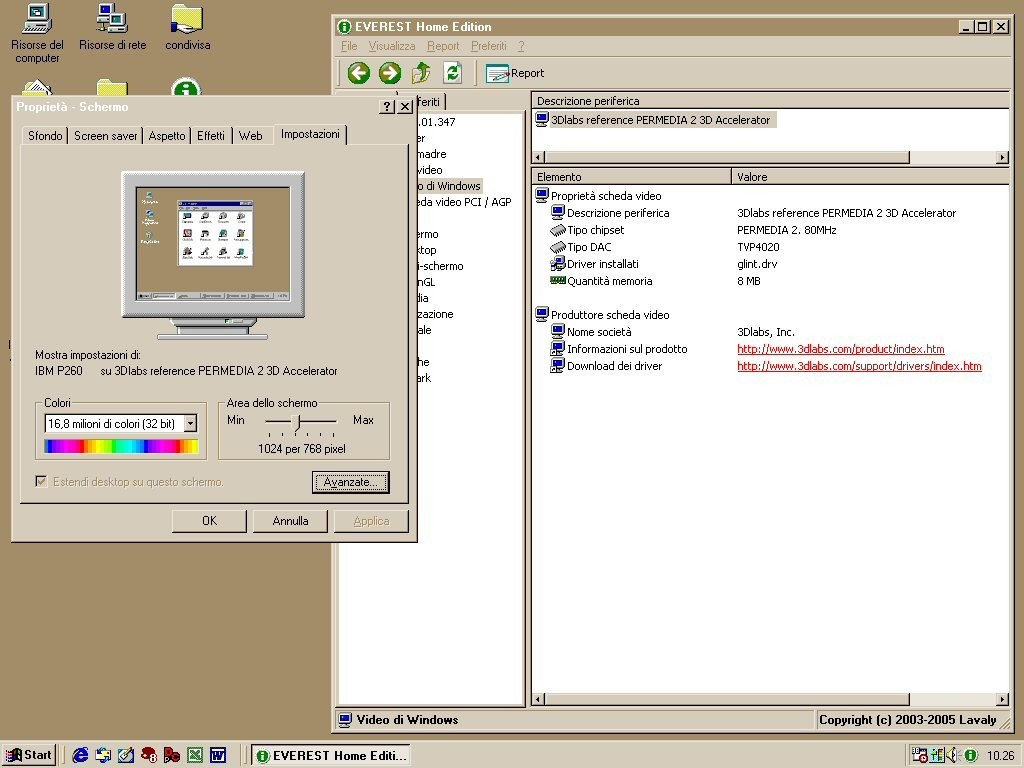The height and width of the screenshot is (768, 1024).
Task: Click the chip icon beside Tipo DAC
Action: click(558, 247)
